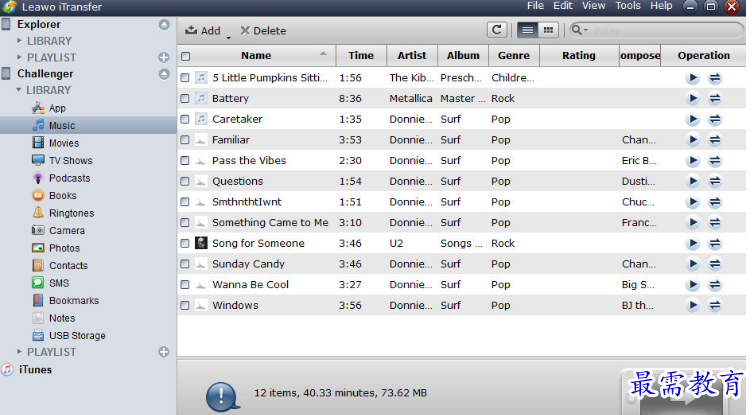The width and height of the screenshot is (752, 415).
Task: Switch to grid thumbnail view
Action: click(548, 30)
